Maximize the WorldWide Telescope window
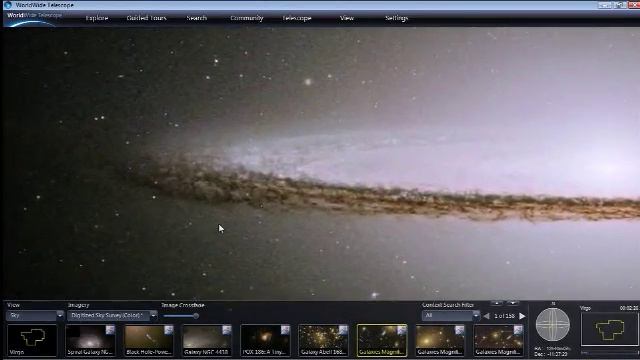Image resolution: width=640 pixels, height=360 pixels. 620,5
